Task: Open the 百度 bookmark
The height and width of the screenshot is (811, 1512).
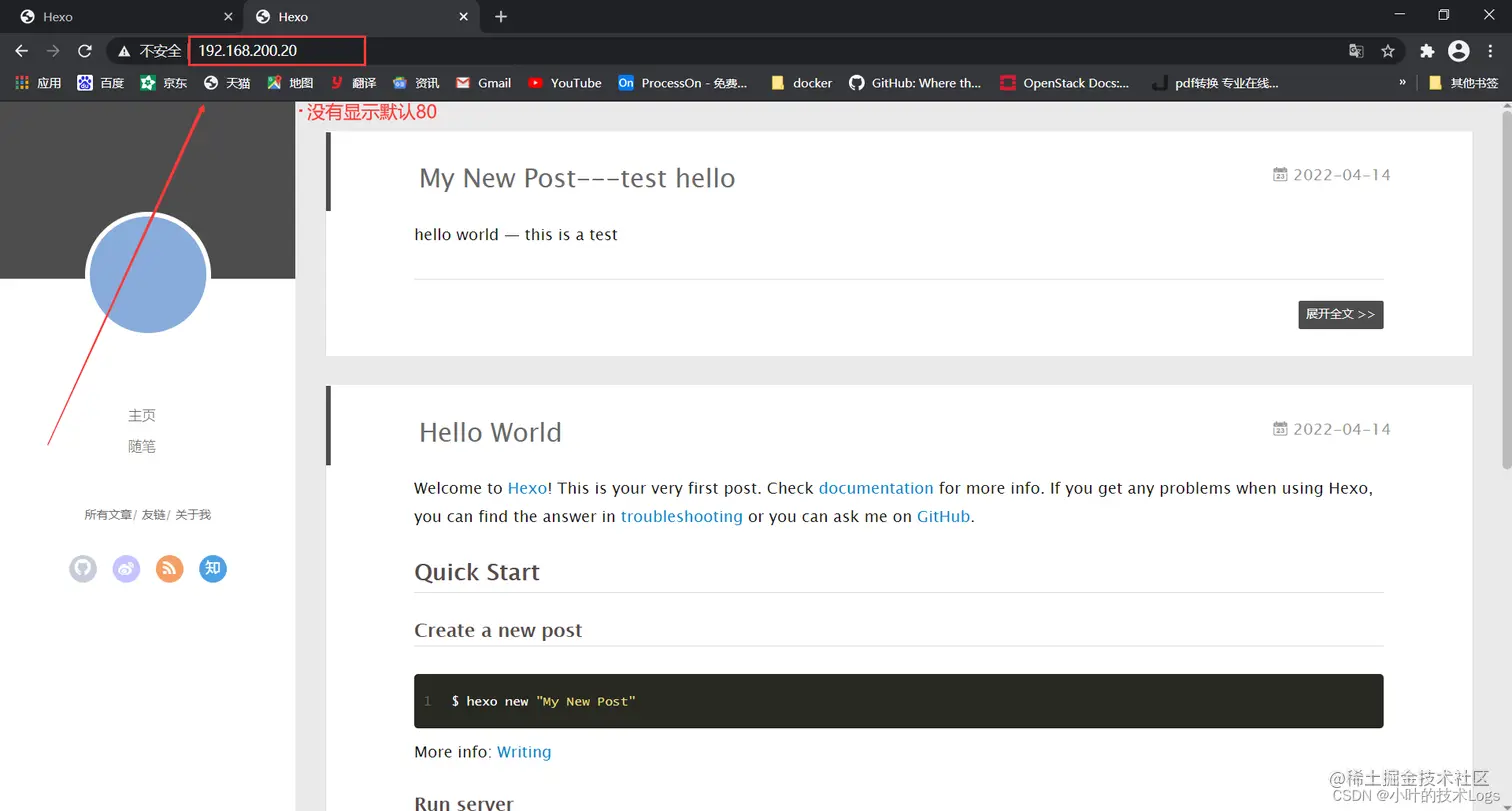Action: 101,83
